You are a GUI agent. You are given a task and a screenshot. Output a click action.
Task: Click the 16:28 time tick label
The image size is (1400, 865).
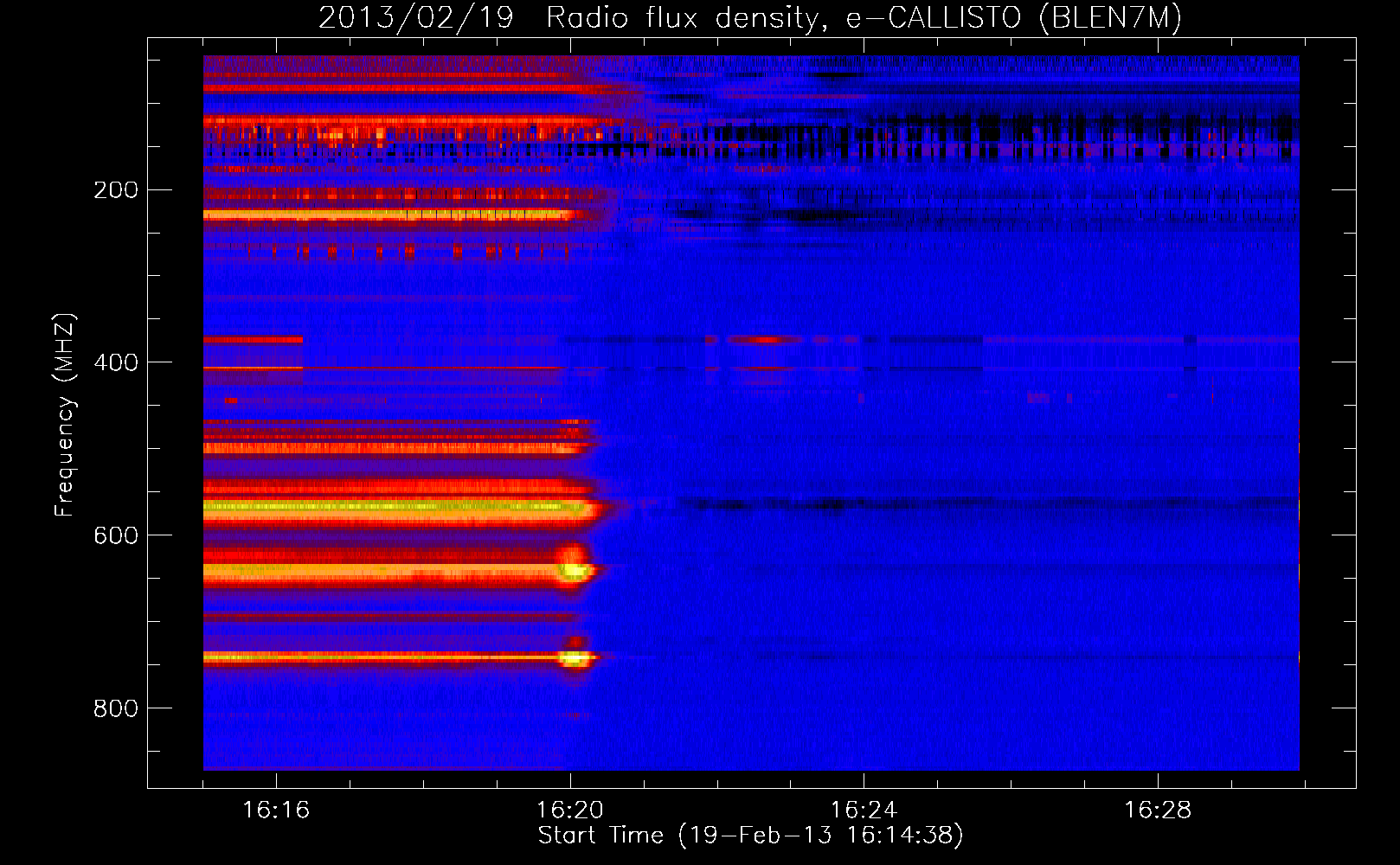(1158, 810)
